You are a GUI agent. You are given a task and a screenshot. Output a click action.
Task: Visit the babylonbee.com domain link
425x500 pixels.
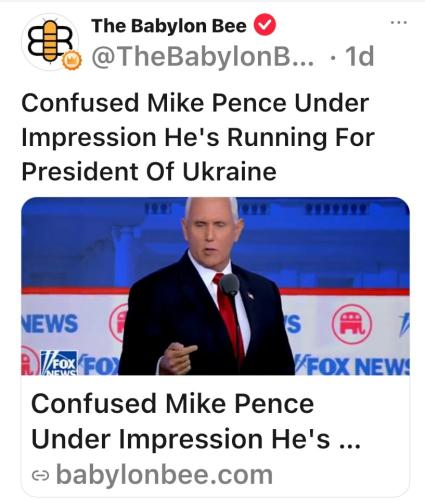164,475
